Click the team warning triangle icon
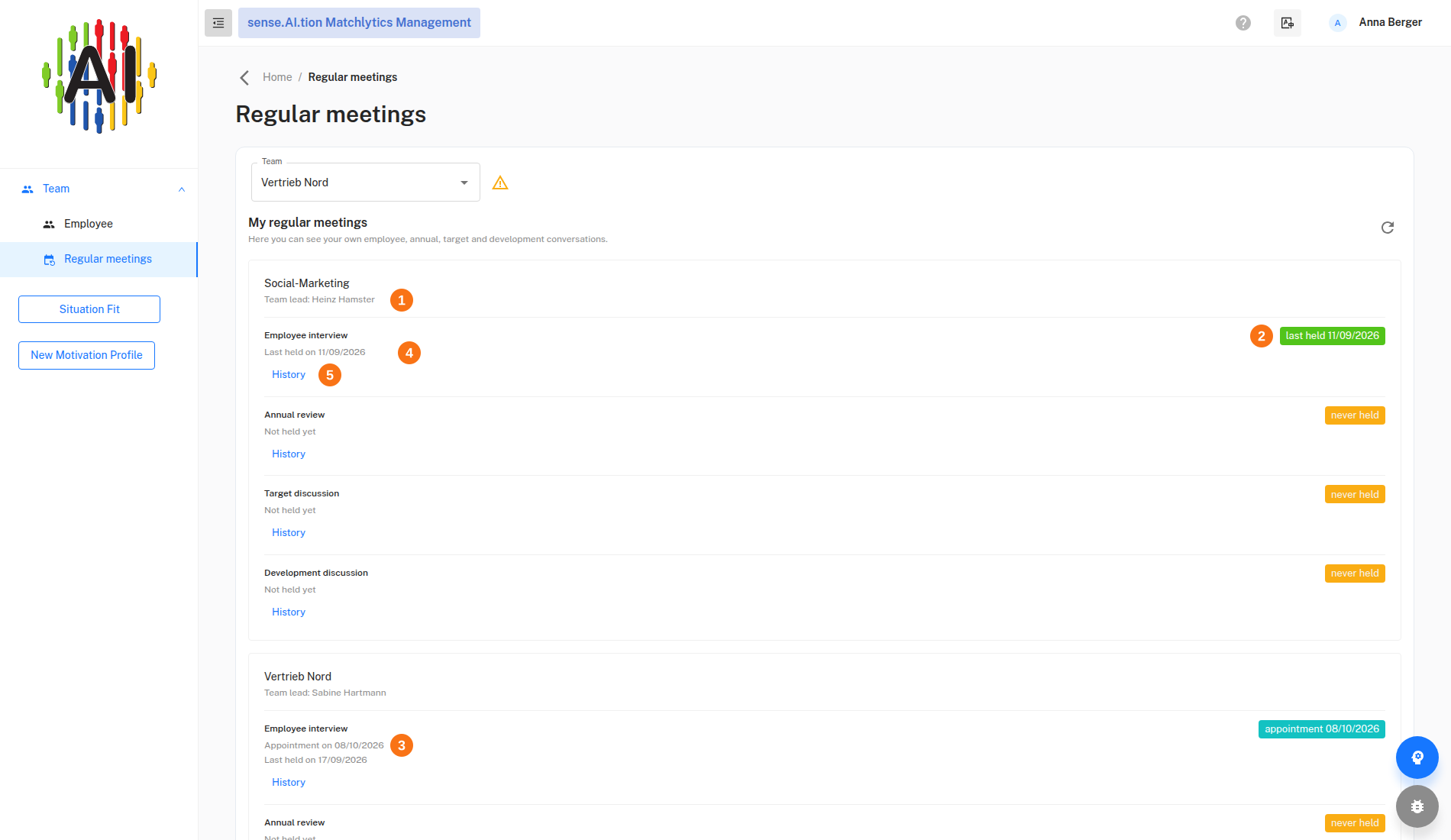Screen dimensions: 1451x840 click(x=500, y=183)
